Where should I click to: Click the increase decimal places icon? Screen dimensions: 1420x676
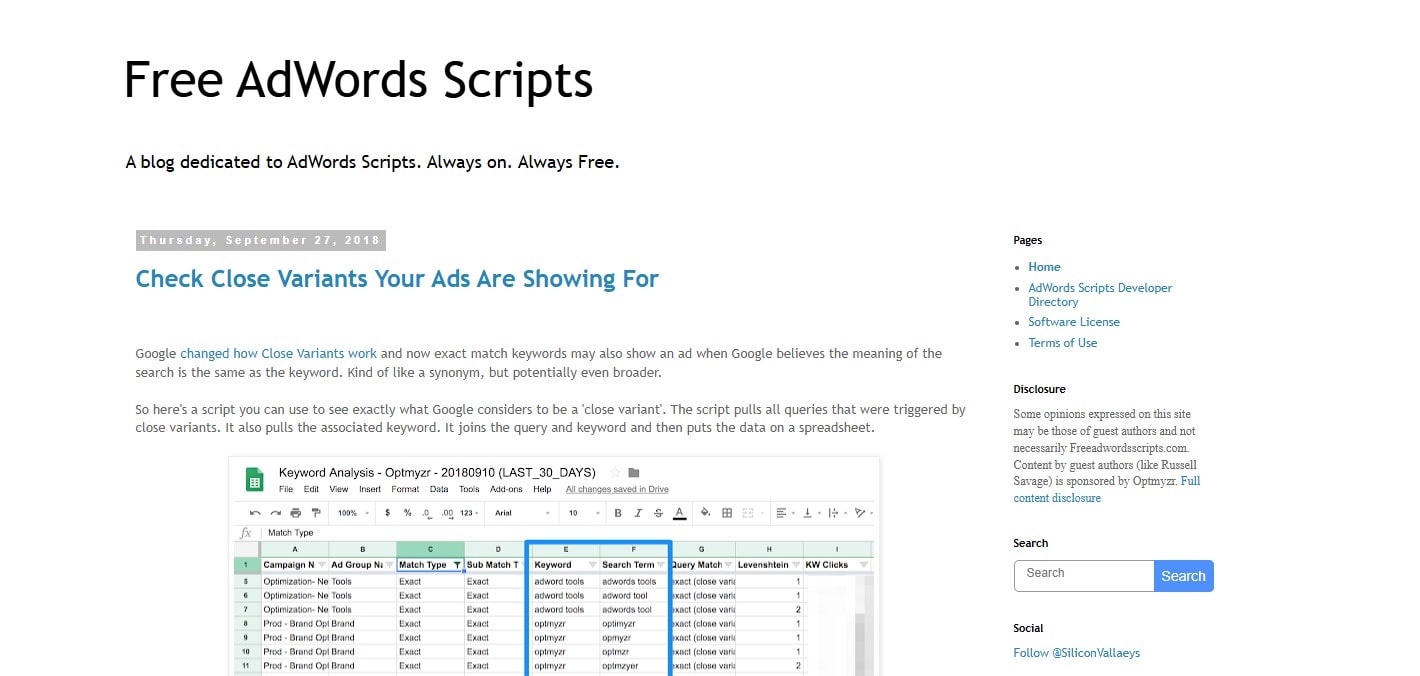tap(448, 513)
